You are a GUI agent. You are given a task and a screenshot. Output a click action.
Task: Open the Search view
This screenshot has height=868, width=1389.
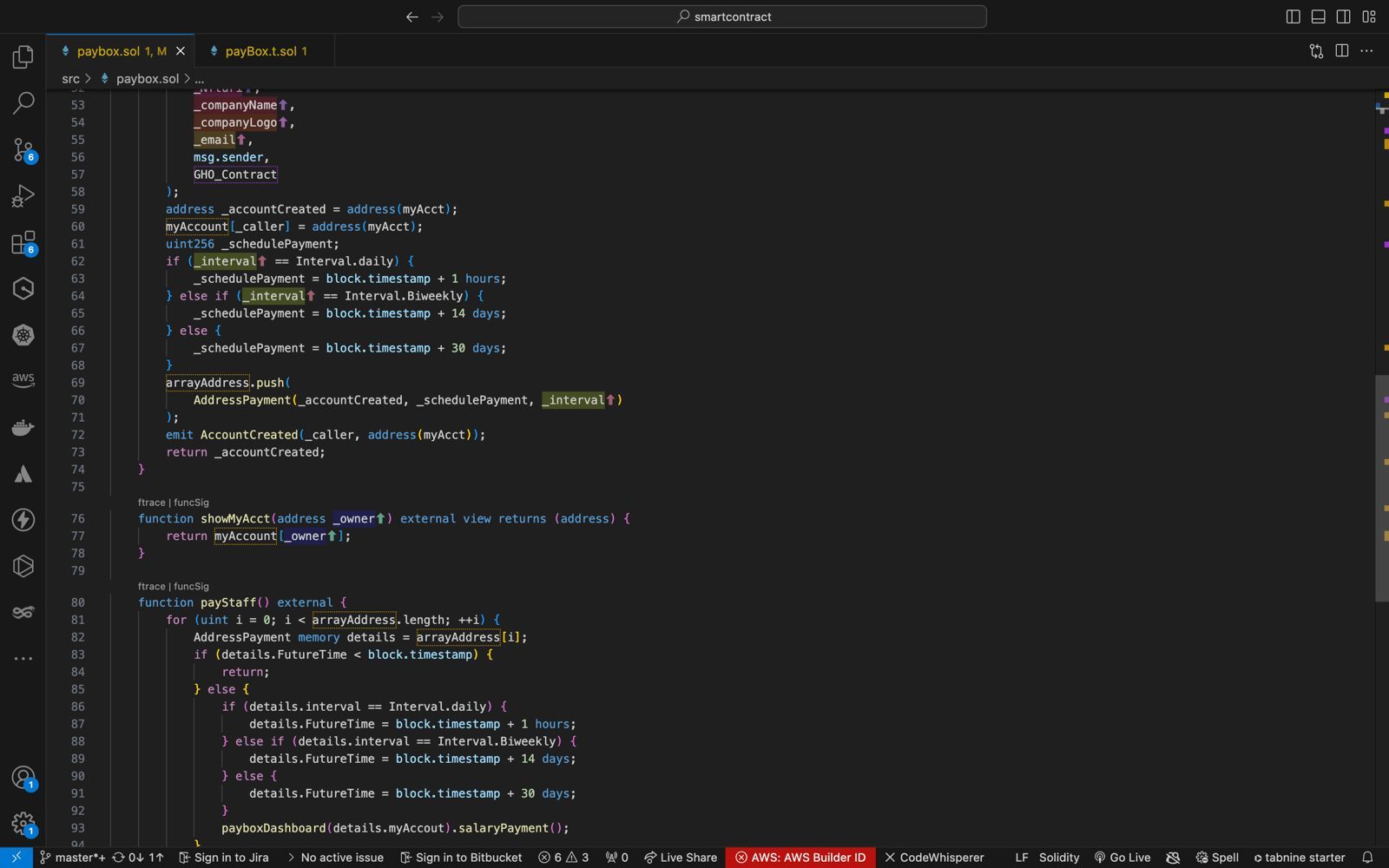click(x=23, y=103)
